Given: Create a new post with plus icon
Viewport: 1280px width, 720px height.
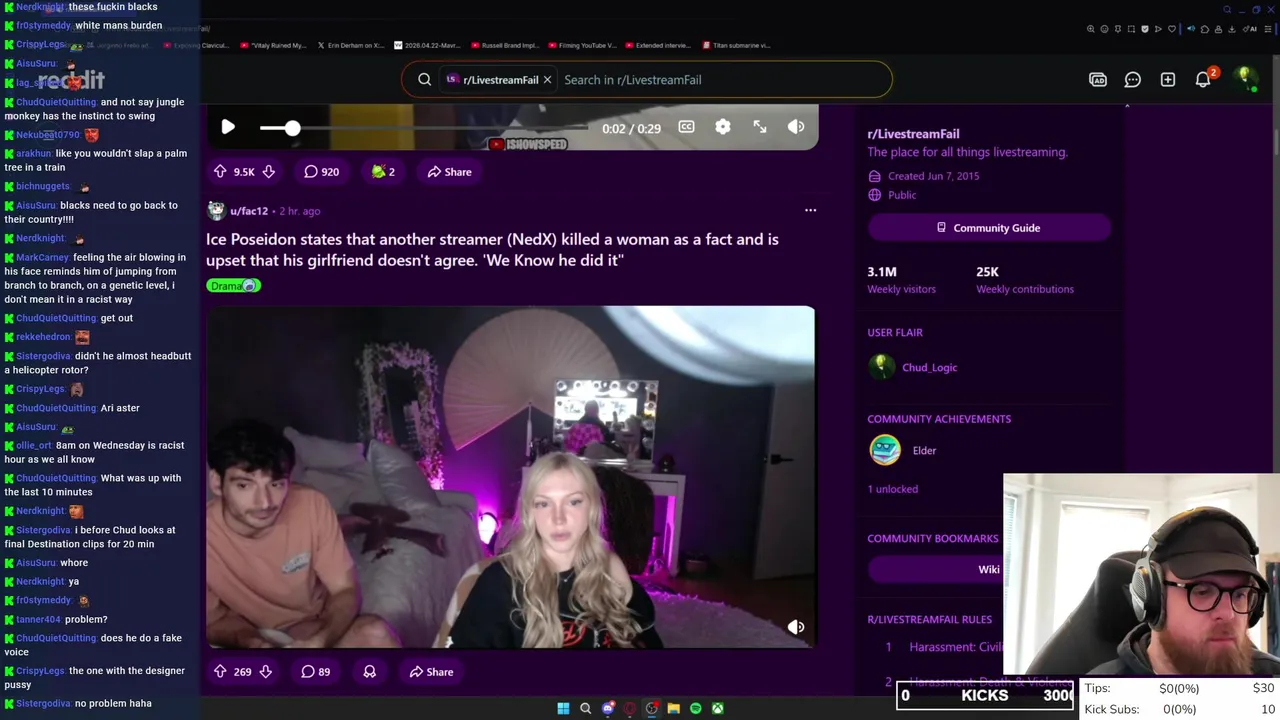Looking at the screenshot, I should [x=1168, y=80].
